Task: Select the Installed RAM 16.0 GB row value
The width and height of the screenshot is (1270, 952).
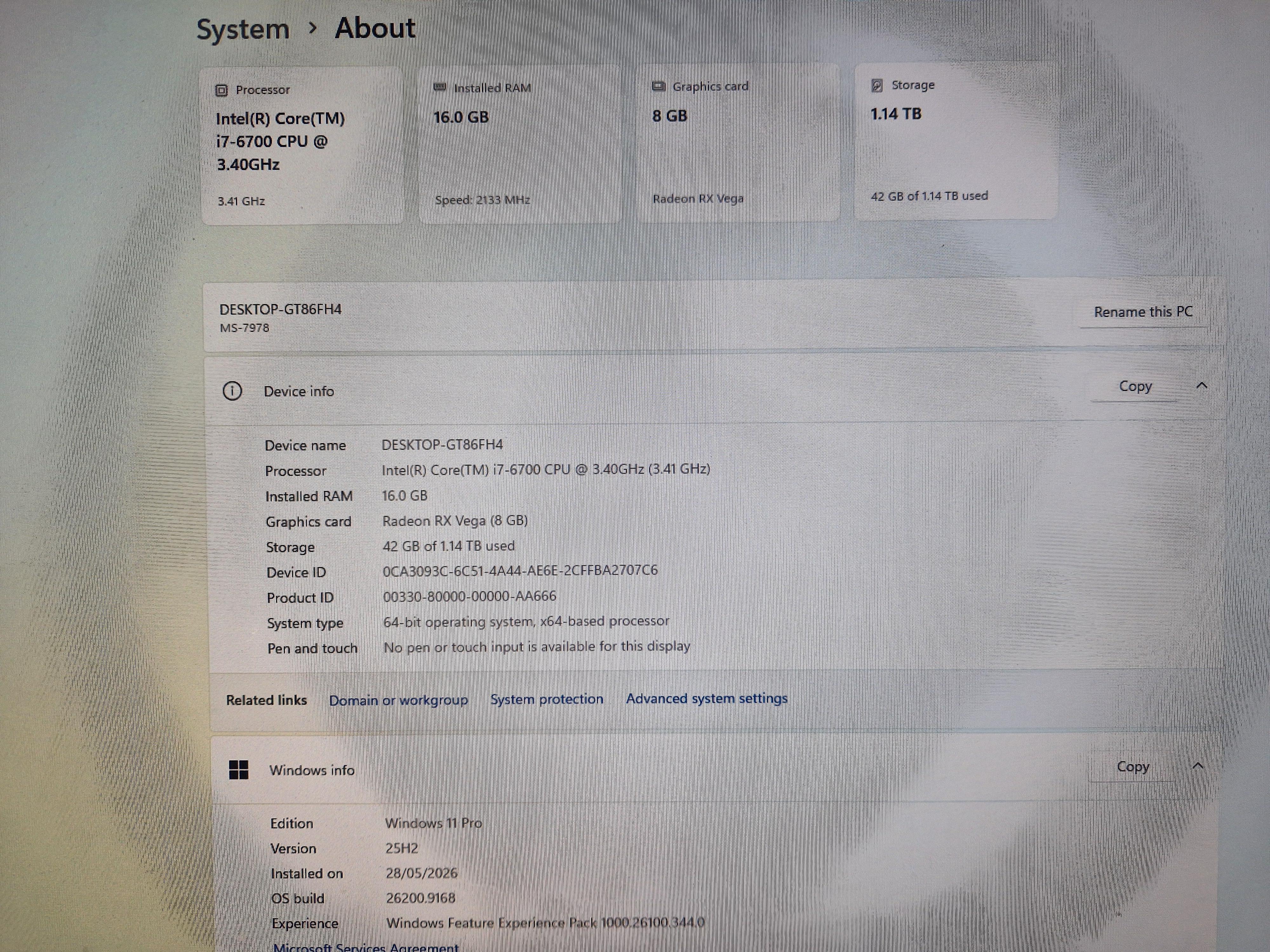Action: [405, 495]
